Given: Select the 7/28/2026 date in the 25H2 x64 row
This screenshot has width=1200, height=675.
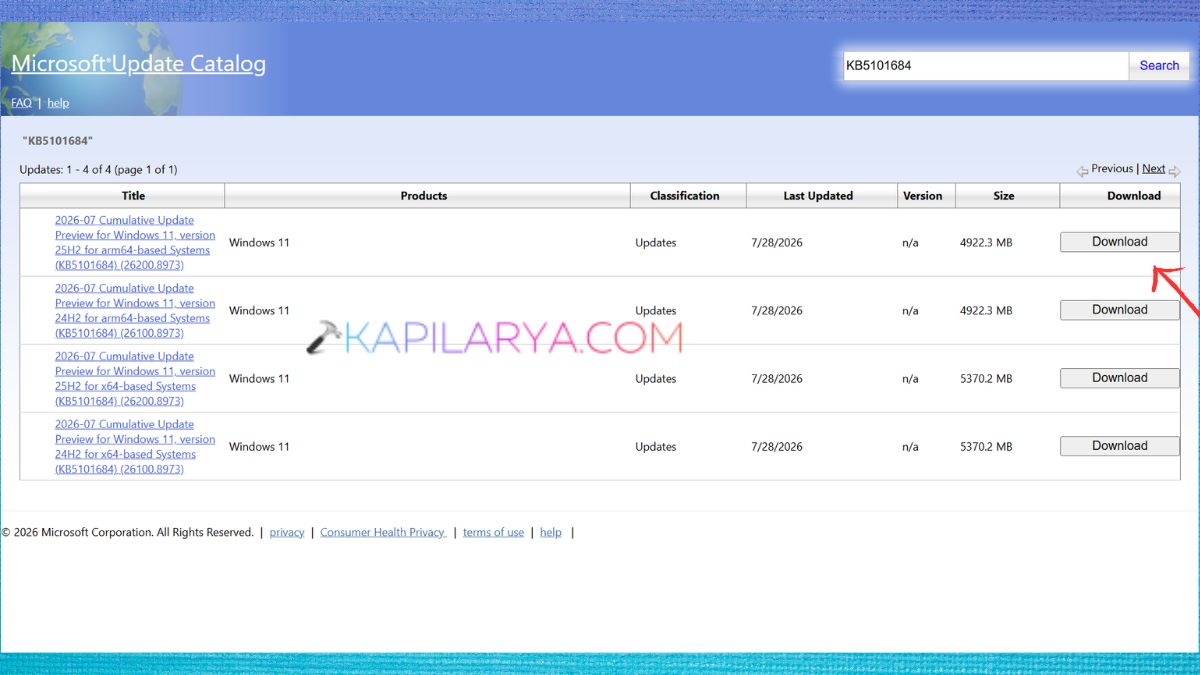Looking at the screenshot, I should point(777,379).
